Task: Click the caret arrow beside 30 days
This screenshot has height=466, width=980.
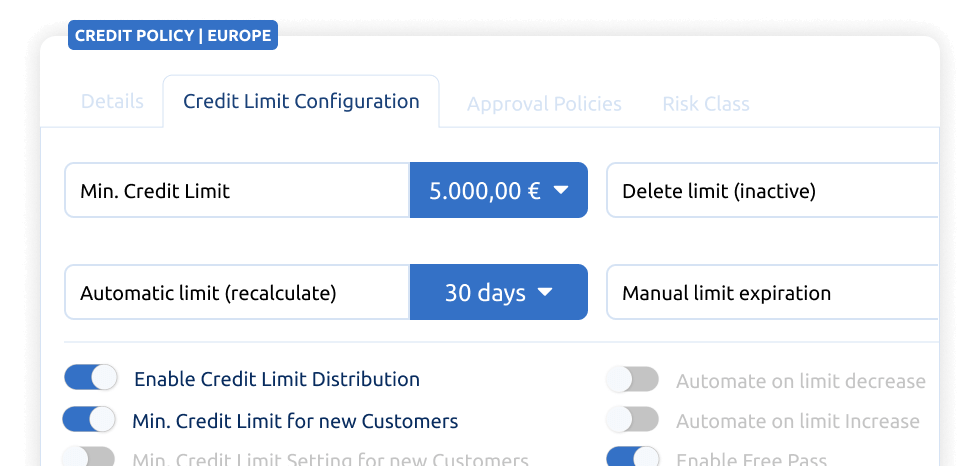Action: 546,292
